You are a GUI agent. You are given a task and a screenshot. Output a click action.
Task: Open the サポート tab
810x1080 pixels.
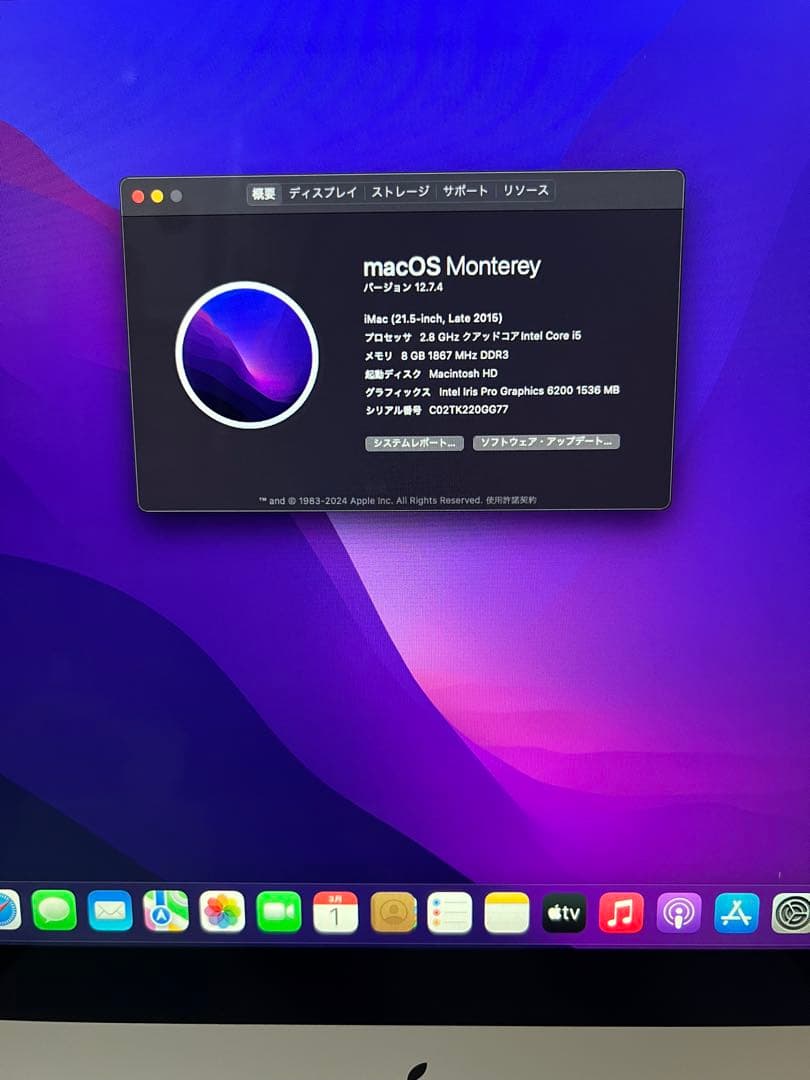[465, 191]
